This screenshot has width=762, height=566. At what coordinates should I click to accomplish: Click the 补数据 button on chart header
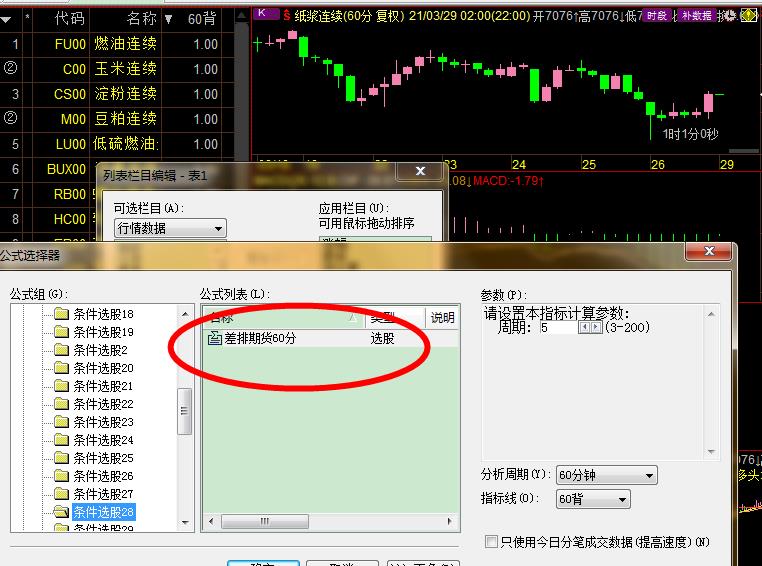pyautogui.click(x=696, y=16)
